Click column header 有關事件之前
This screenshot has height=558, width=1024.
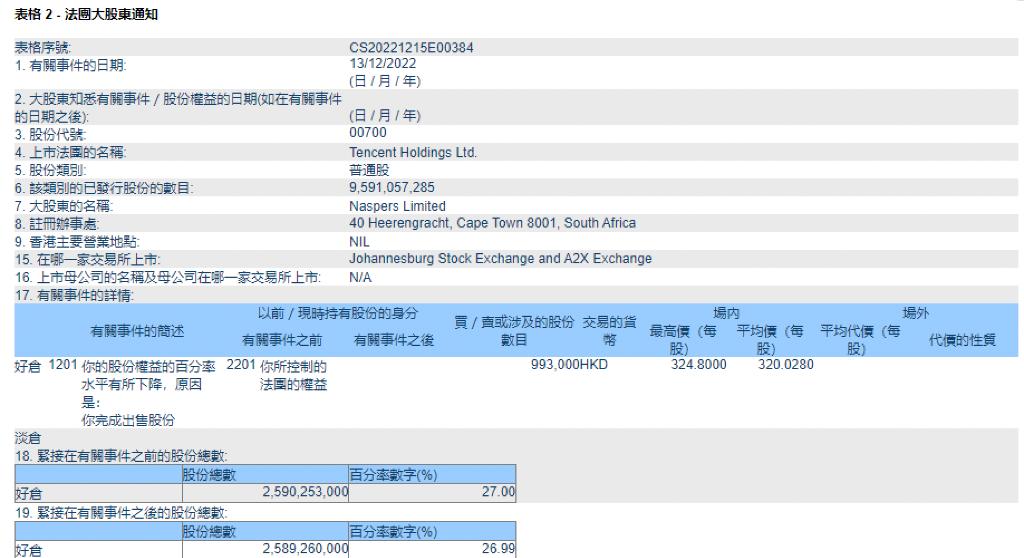pos(281,340)
